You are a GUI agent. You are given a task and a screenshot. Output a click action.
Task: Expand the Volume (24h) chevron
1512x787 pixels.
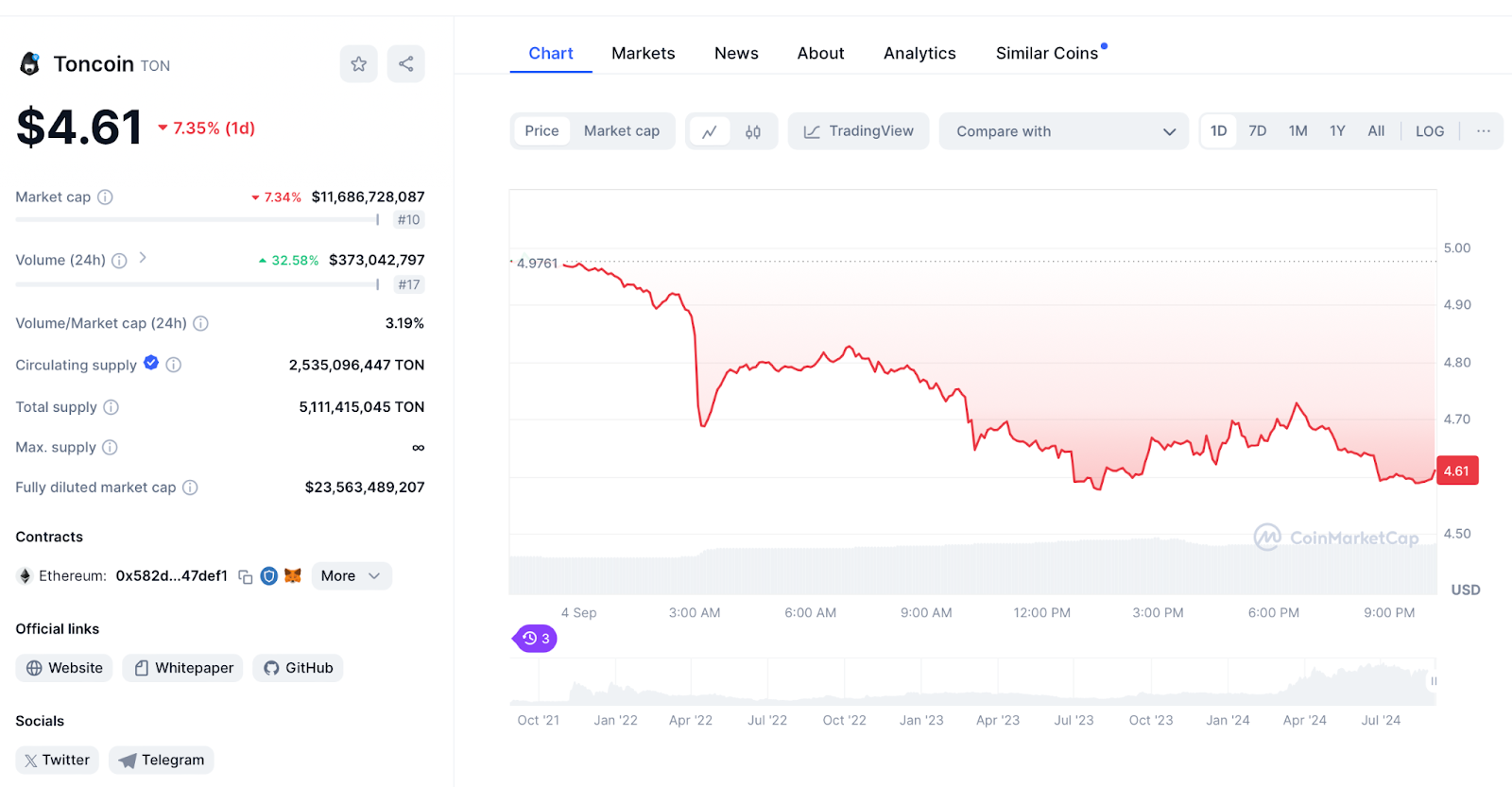click(x=143, y=258)
